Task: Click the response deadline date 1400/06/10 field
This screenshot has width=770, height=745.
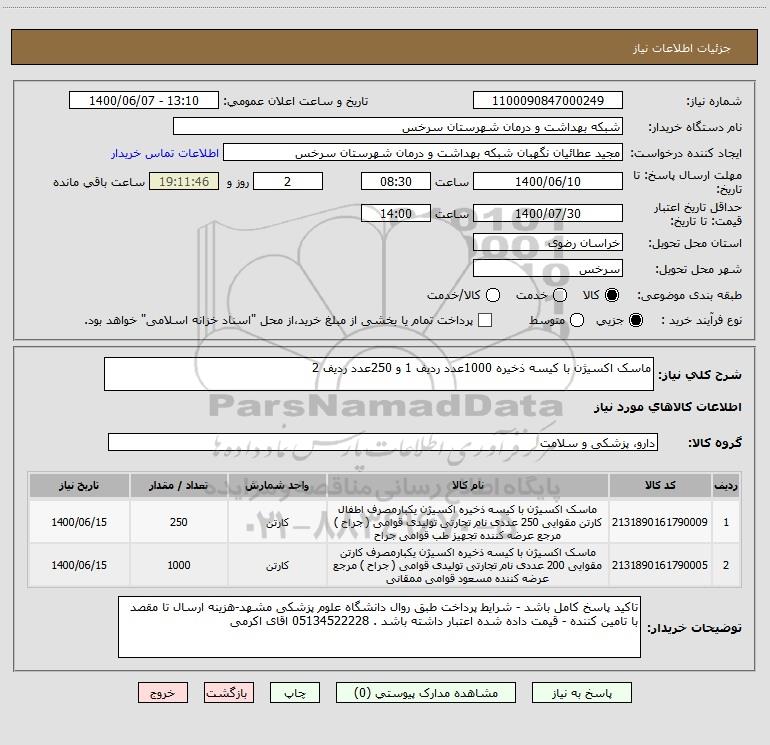Action: [x=548, y=181]
